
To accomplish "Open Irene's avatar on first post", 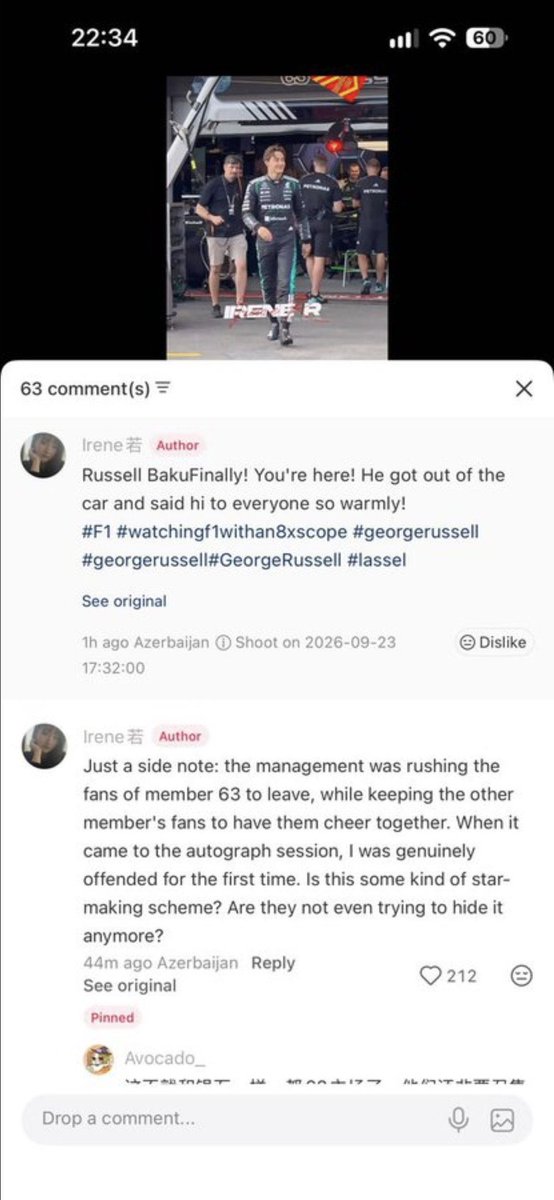I will point(44,456).
